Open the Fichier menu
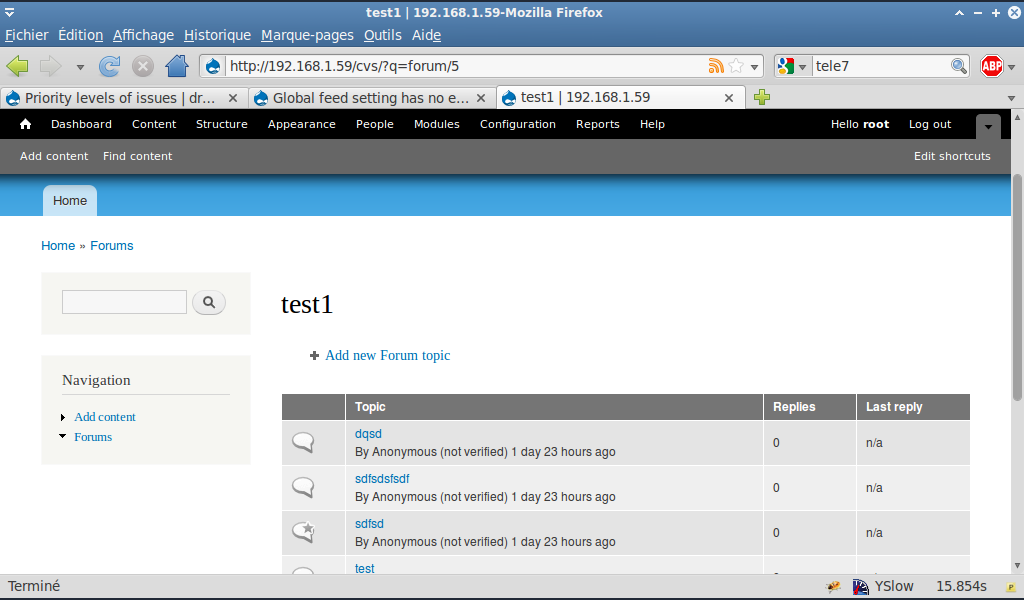 tap(27, 35)
